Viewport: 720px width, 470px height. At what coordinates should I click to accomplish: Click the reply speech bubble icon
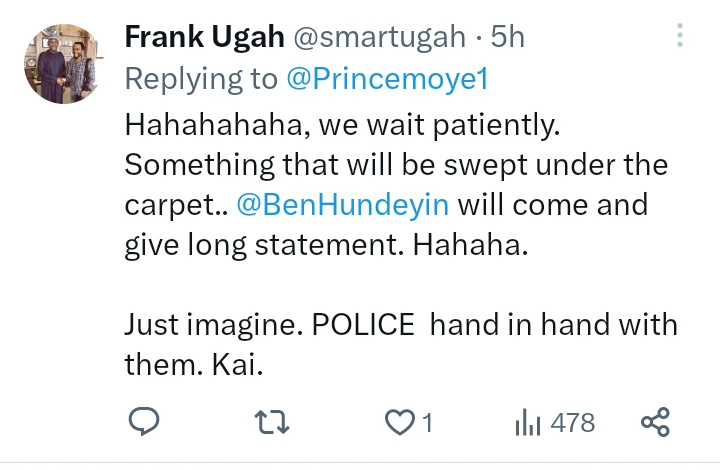point(144,422)
